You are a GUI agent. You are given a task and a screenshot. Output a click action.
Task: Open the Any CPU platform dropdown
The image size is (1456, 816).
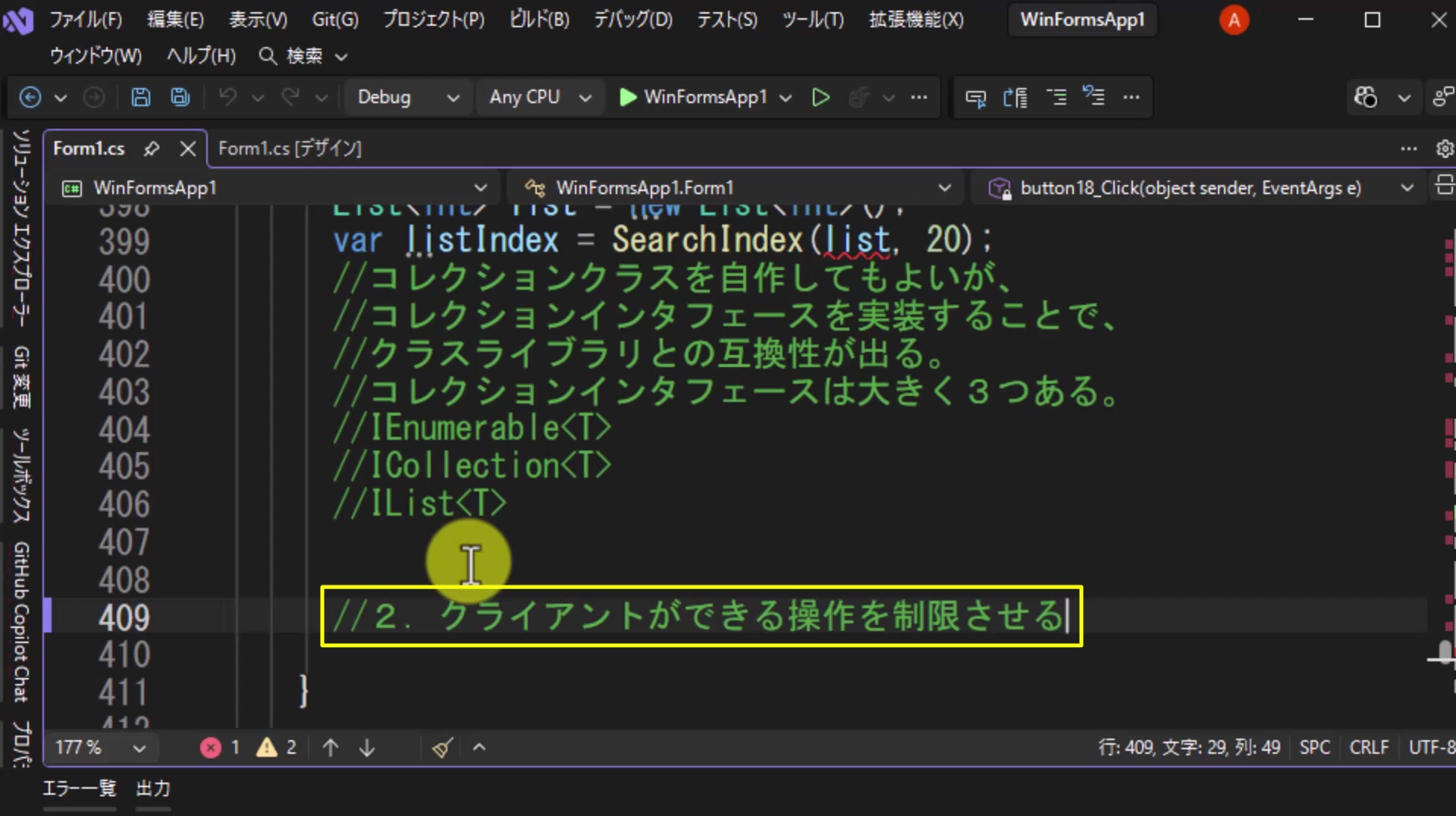coord(540,97)
